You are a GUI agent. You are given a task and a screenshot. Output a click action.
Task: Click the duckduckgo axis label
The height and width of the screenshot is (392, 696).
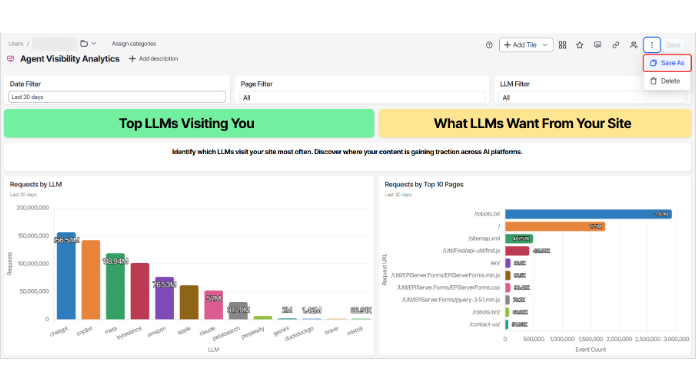tap(299, 334)
